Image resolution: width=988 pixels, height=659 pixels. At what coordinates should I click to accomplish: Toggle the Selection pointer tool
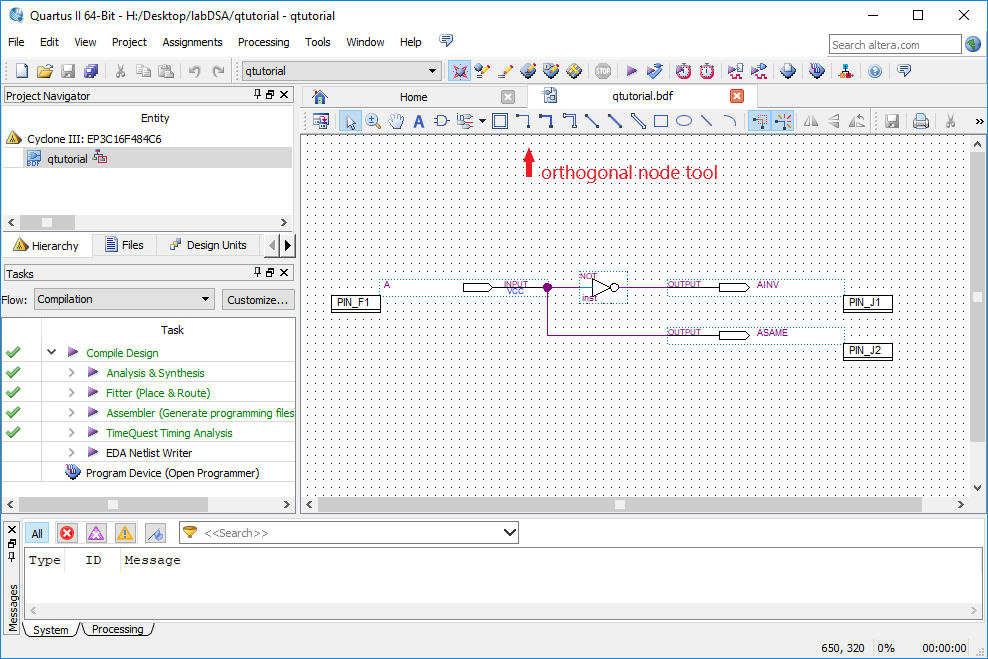point(350,121)
